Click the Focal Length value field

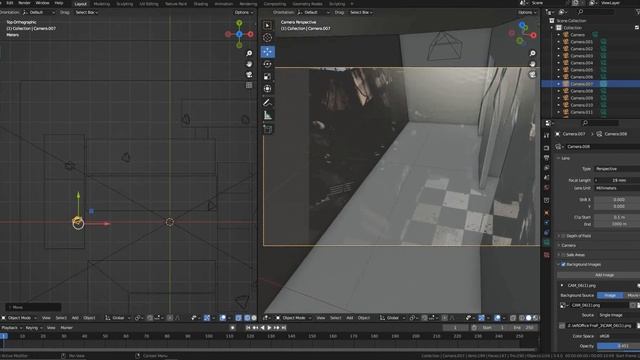click(617, 180)
